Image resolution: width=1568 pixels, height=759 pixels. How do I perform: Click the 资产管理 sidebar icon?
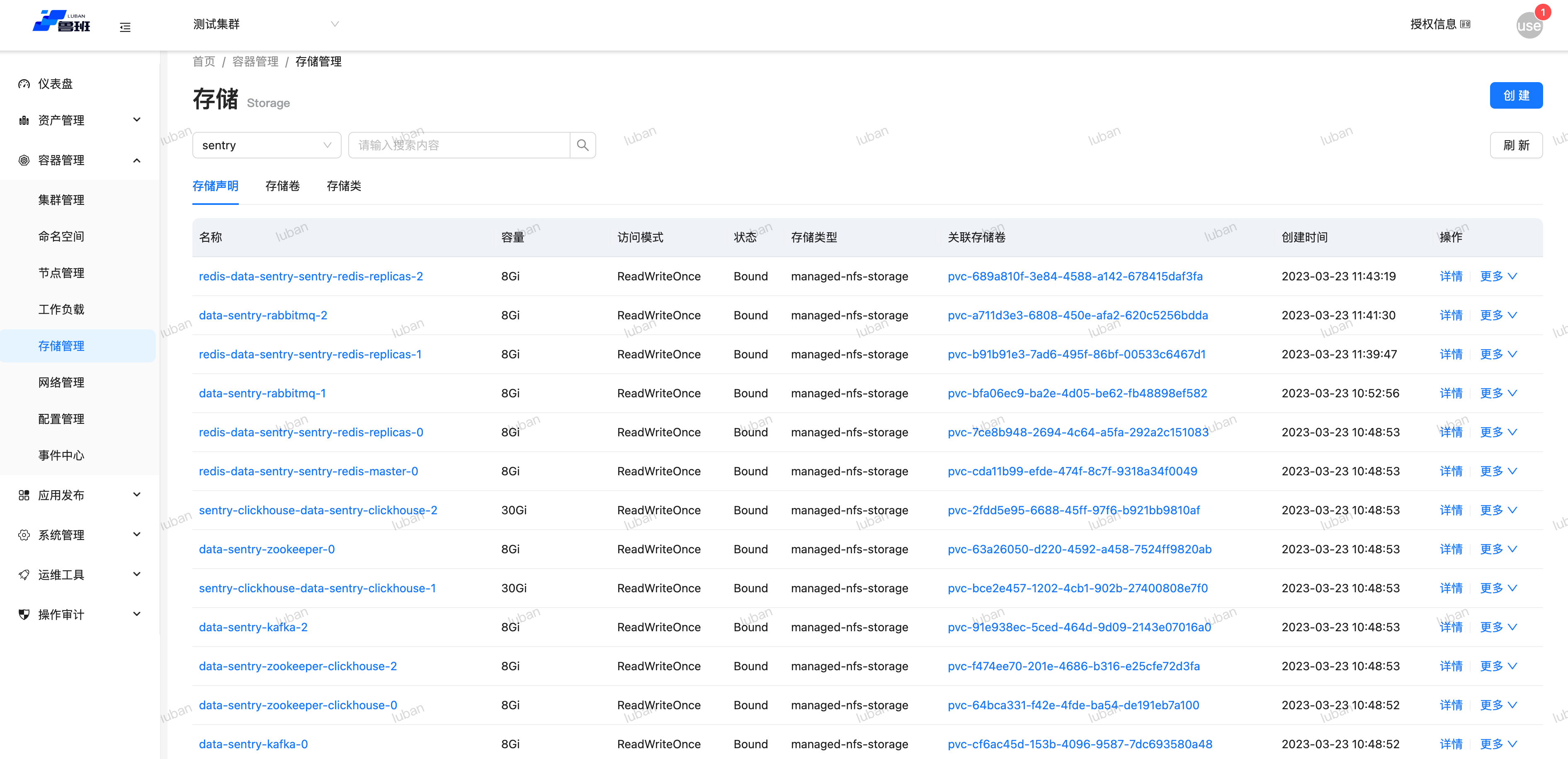pos(24,121)
